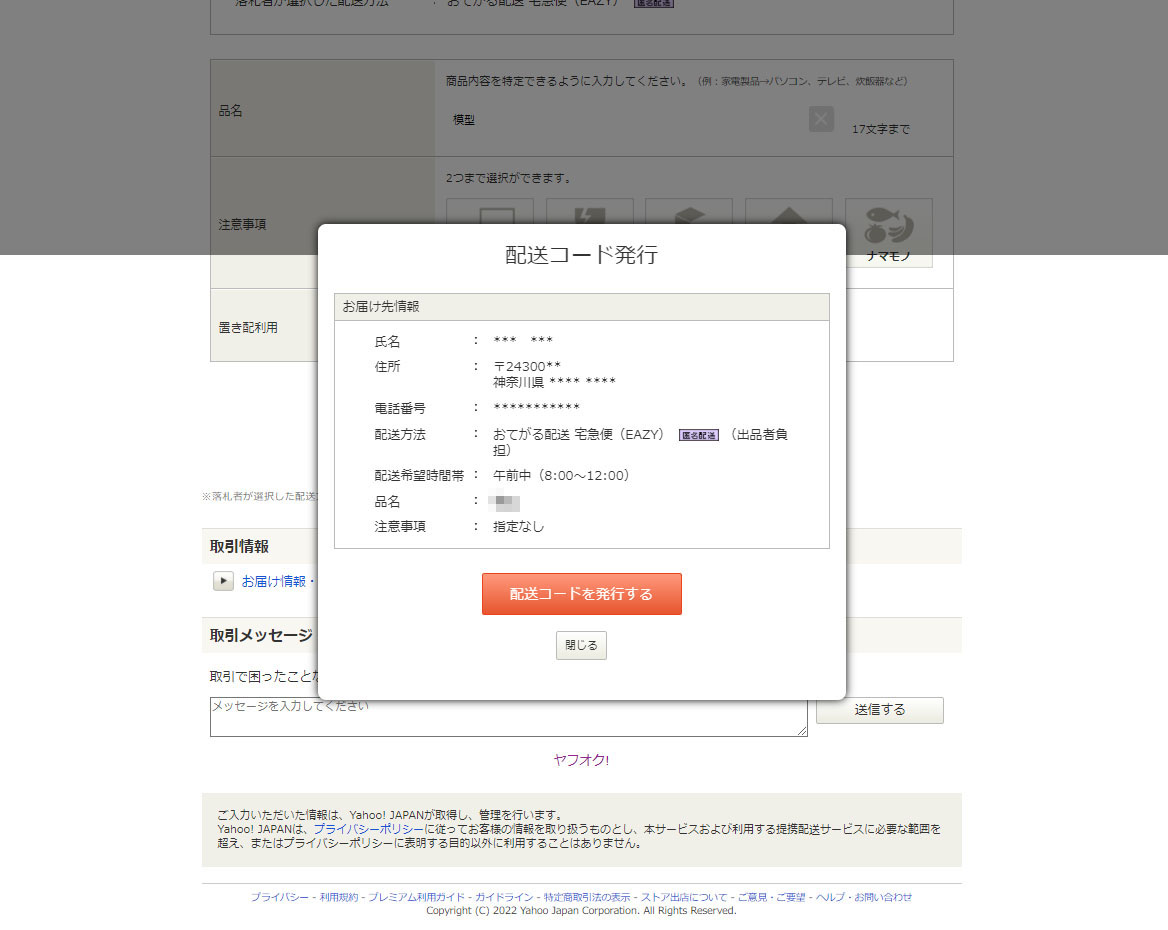Click the 匿名配送 badge in the dialog

(x=698, y=435)
